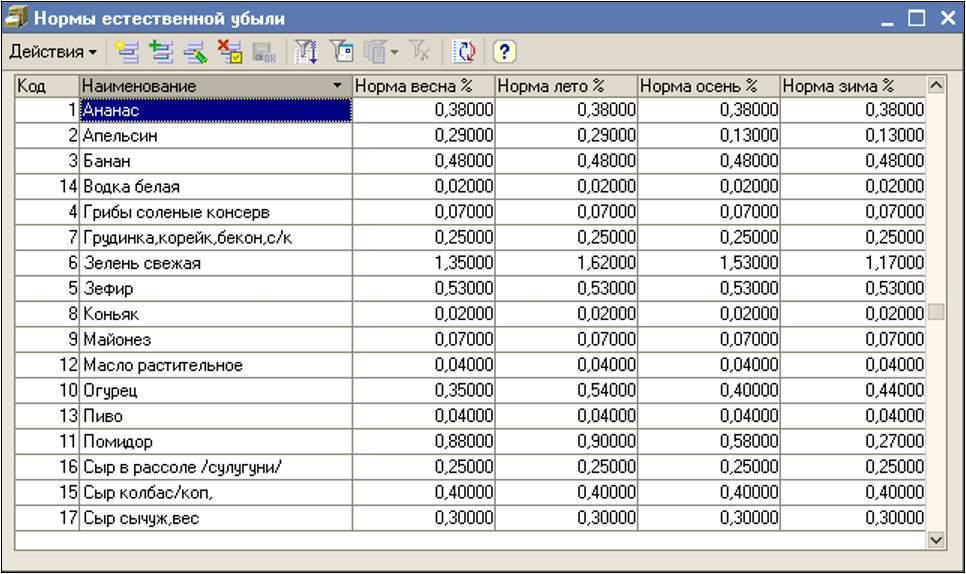The width and height of the screenshot is (966, 574).
Task: Click the Норма зима % column header
Action: [x=852, y=87]
